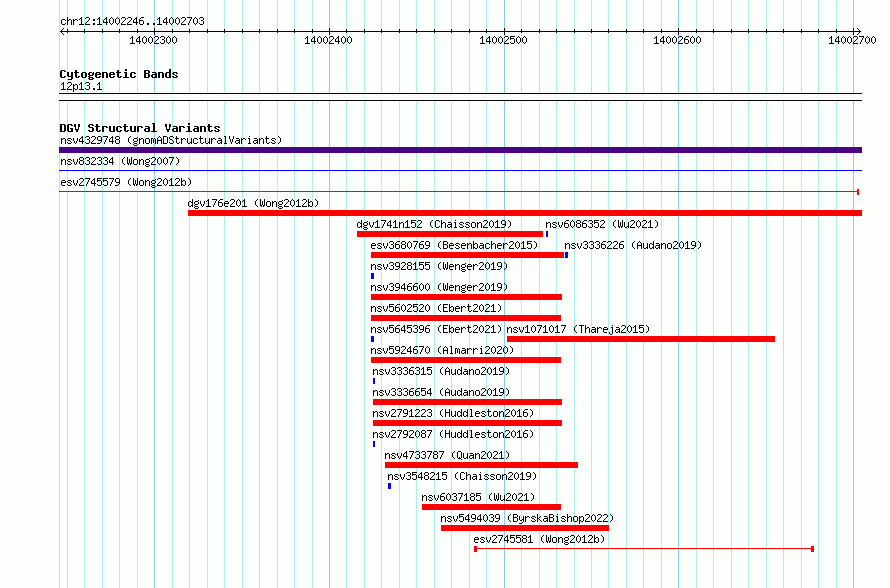890x588 pixels.
Task: Click the esv2745579 (Wong2012b) label
Action: tap(126, 182)
